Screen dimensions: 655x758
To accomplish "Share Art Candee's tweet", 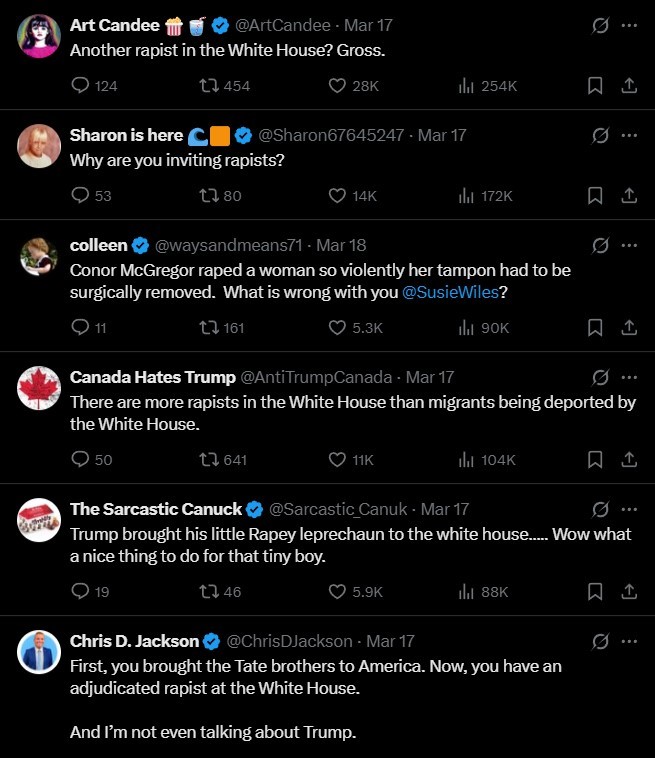I will pos(629,86).
